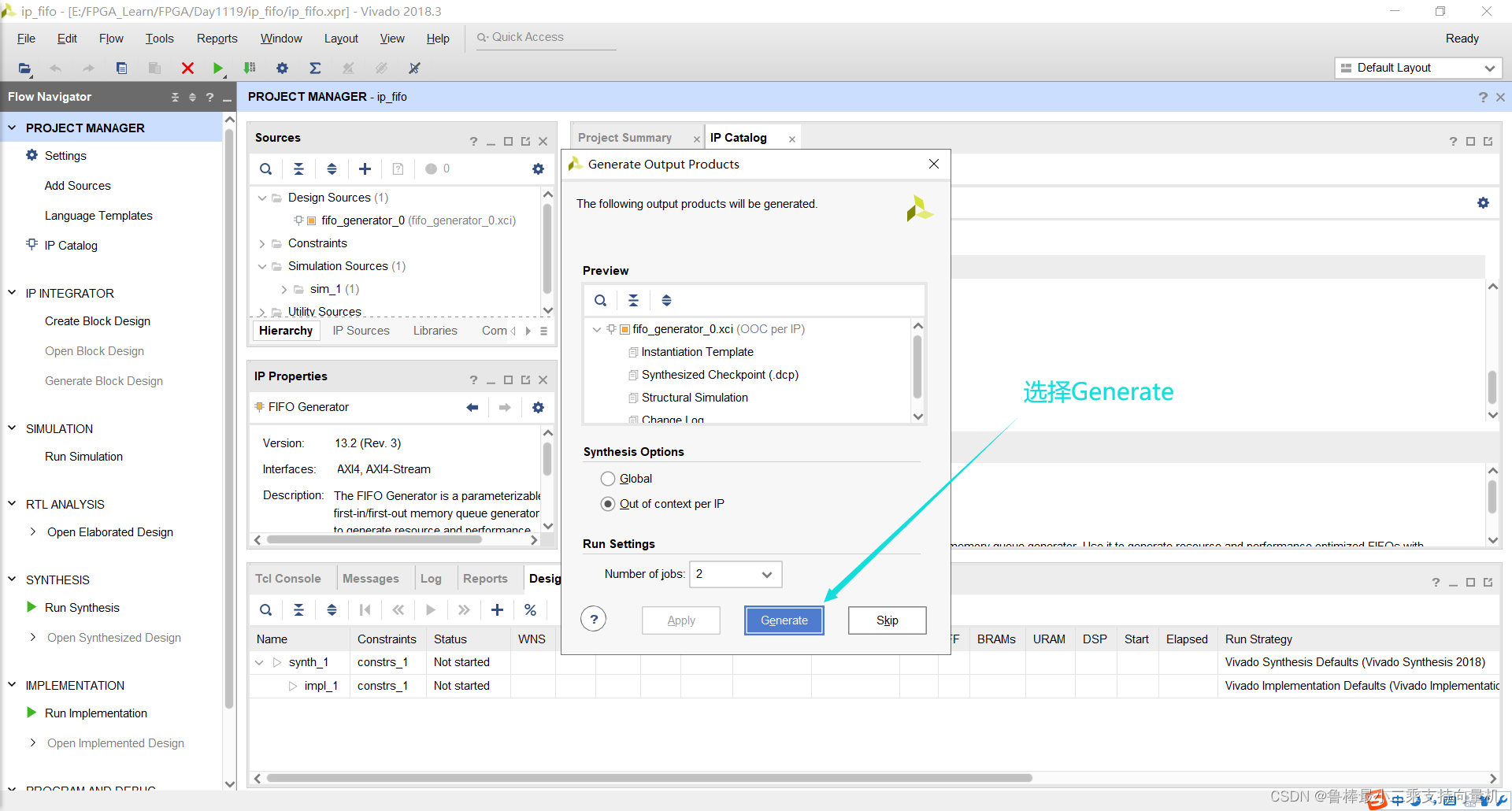The width and height of the screenshot is (1512, 811).
Task: Click the Quick Access search field
Action: click(x=547, y=37)
